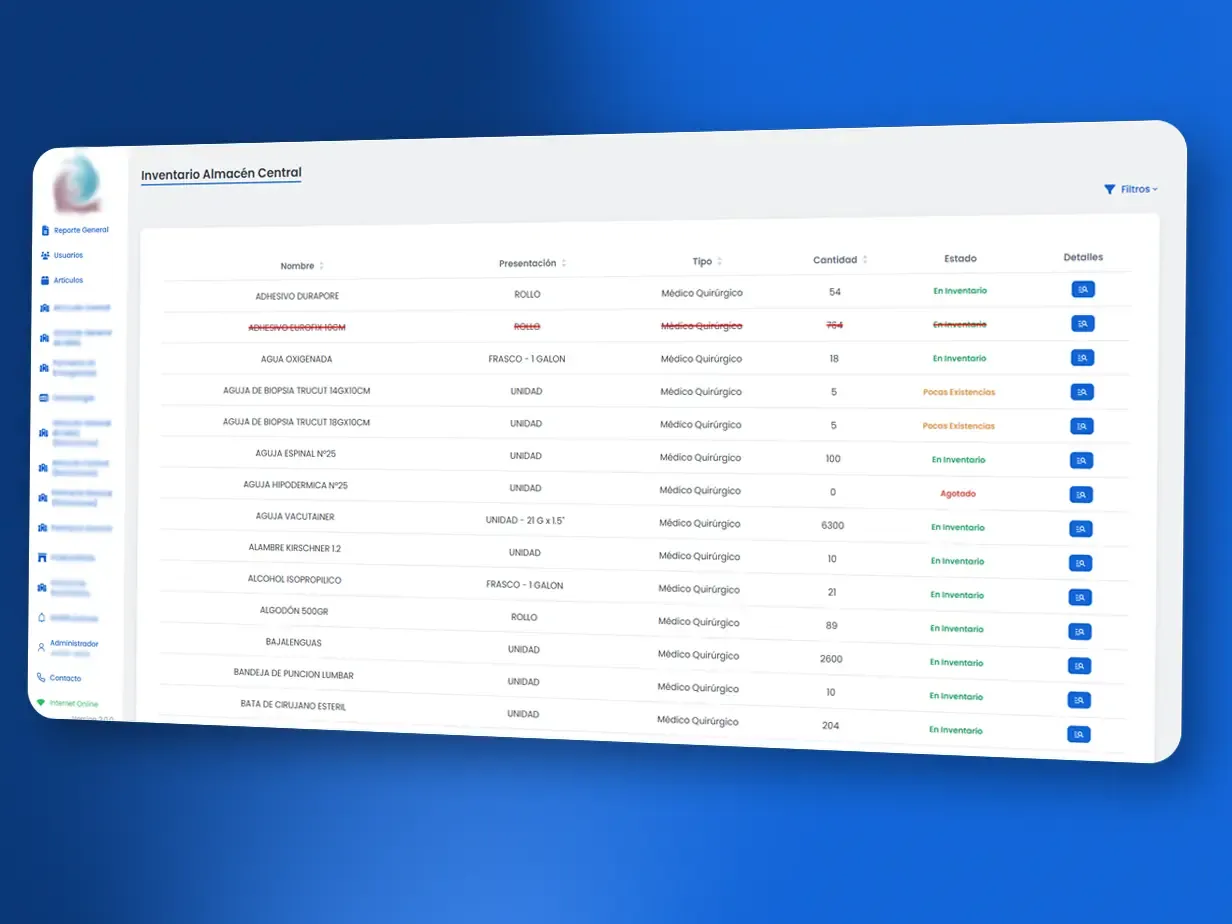View BAJALENGUAS item details
Screen dimensions: 1232x924
pos(1079,666)
